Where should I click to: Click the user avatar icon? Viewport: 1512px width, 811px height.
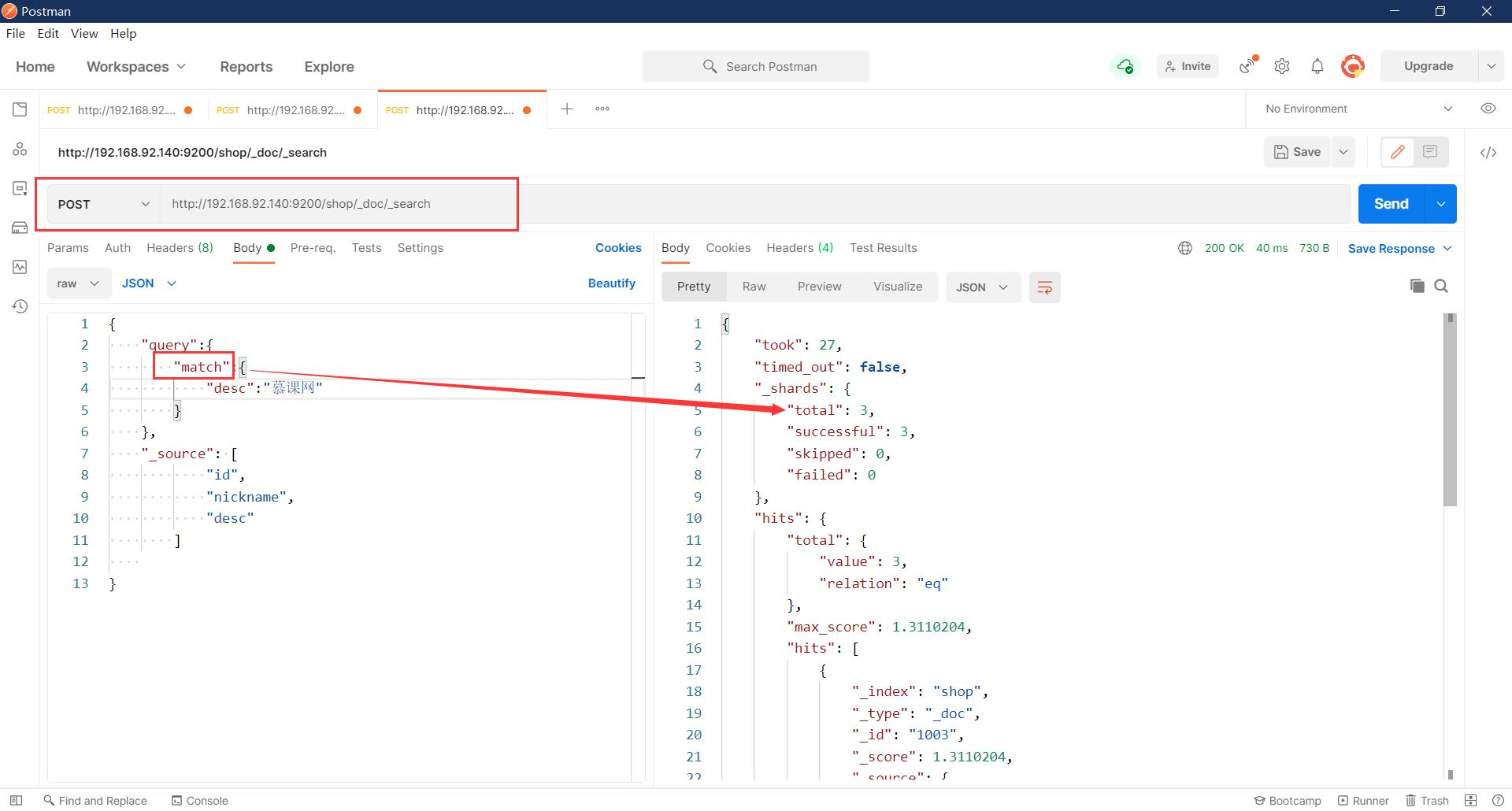coord(1353,66)
